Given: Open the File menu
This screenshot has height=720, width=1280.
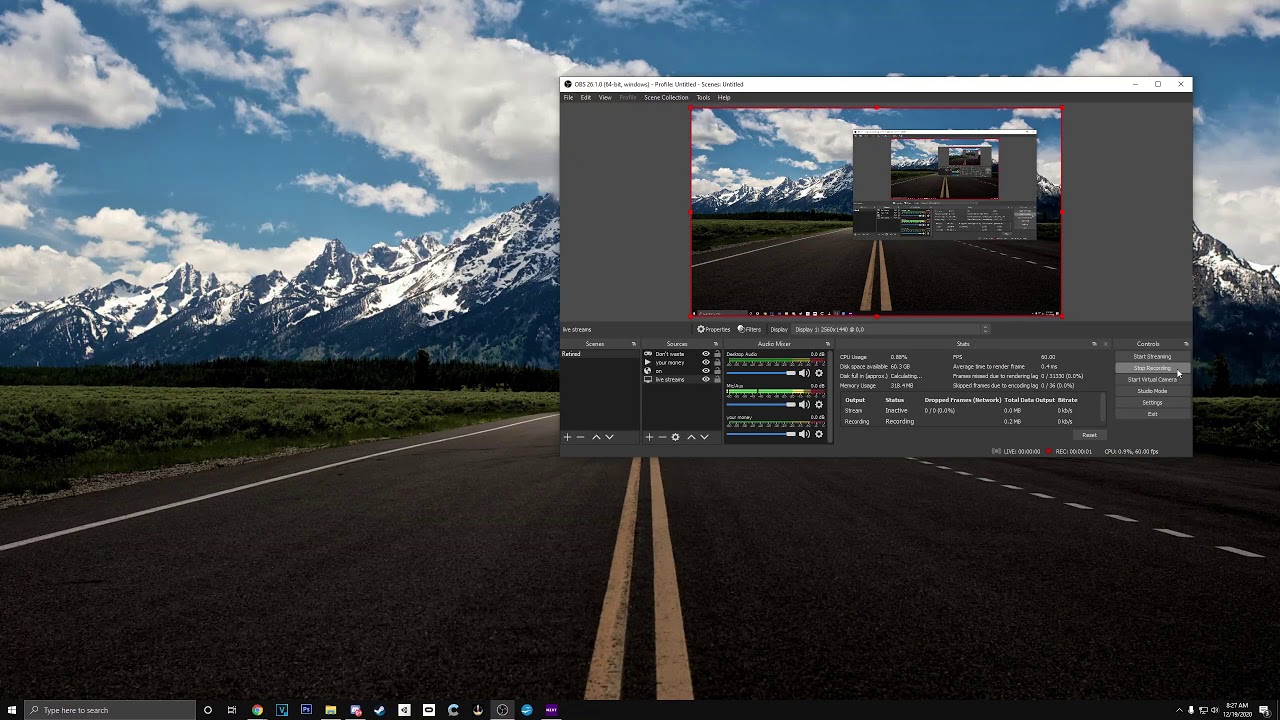Looking at the screenshot, I should (x=568, y=97).
